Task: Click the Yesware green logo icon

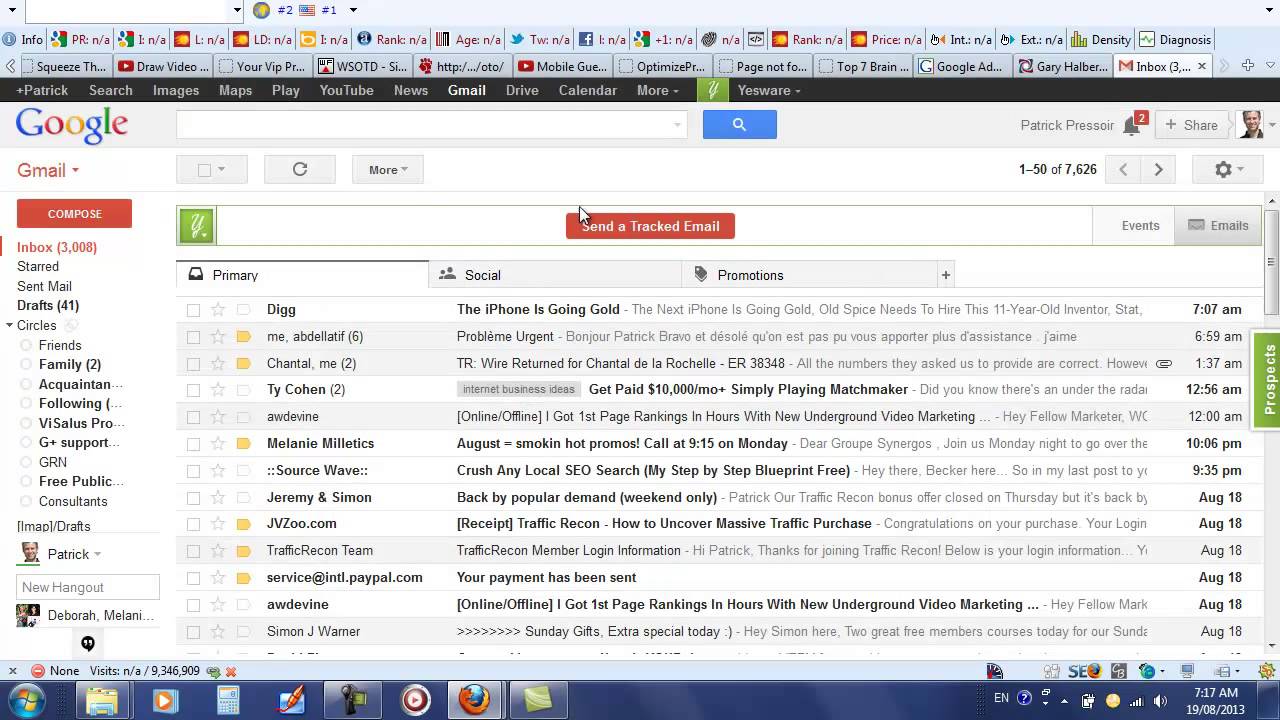Action: click(197, 226)
